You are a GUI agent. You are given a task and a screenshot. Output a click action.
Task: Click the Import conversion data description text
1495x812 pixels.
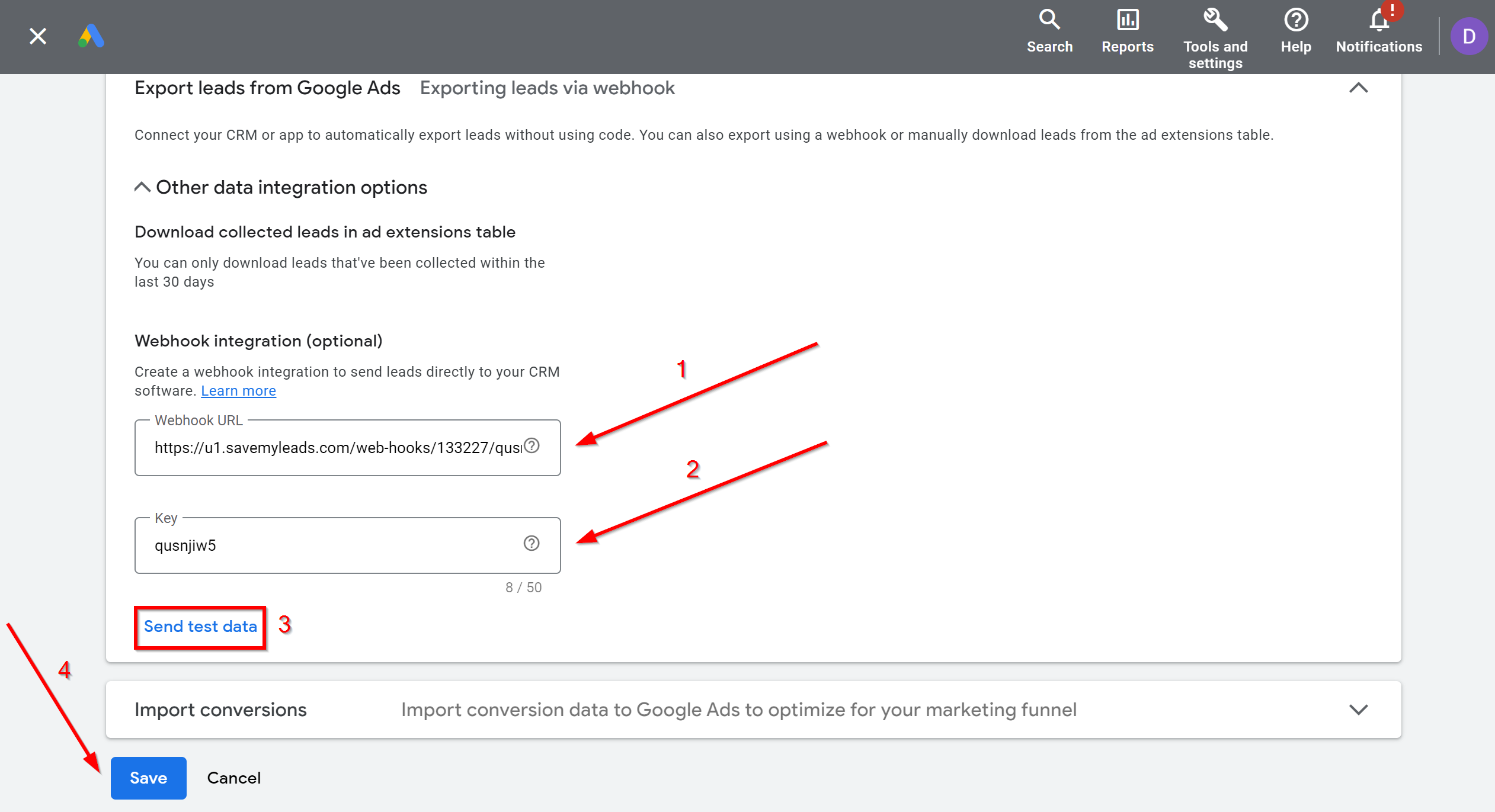pos(738,710)
